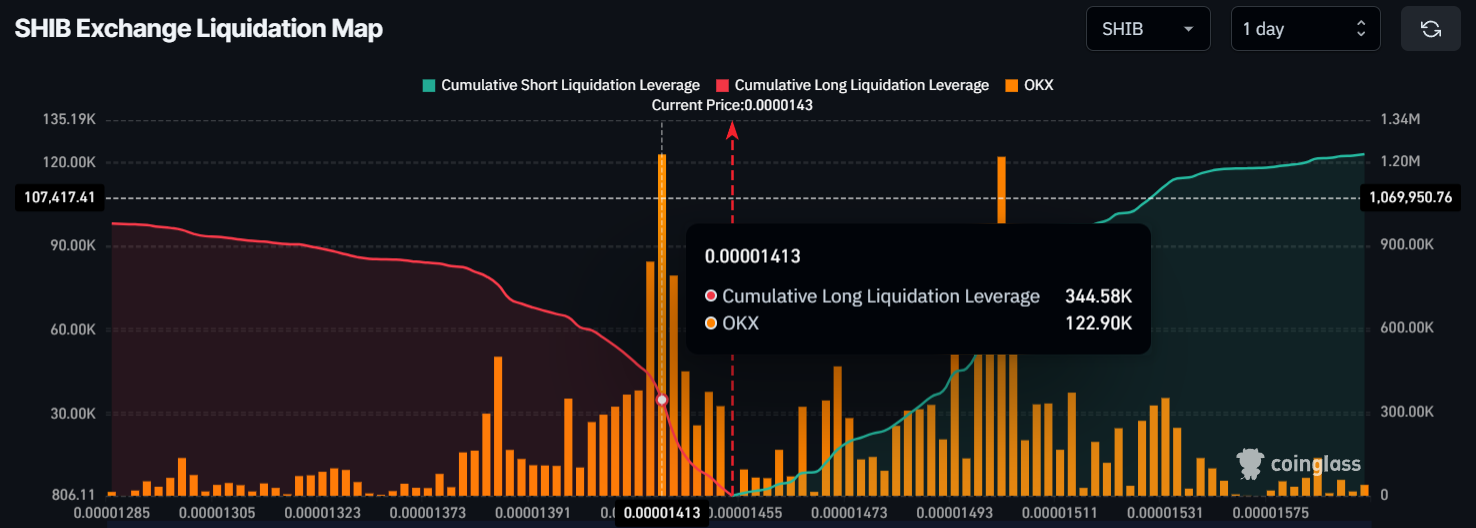Viewport: 1476px width, 528px height.
Task: Click the 0.00001473 x-axis label
Action: pyautogui.click(x=850, y=513)
